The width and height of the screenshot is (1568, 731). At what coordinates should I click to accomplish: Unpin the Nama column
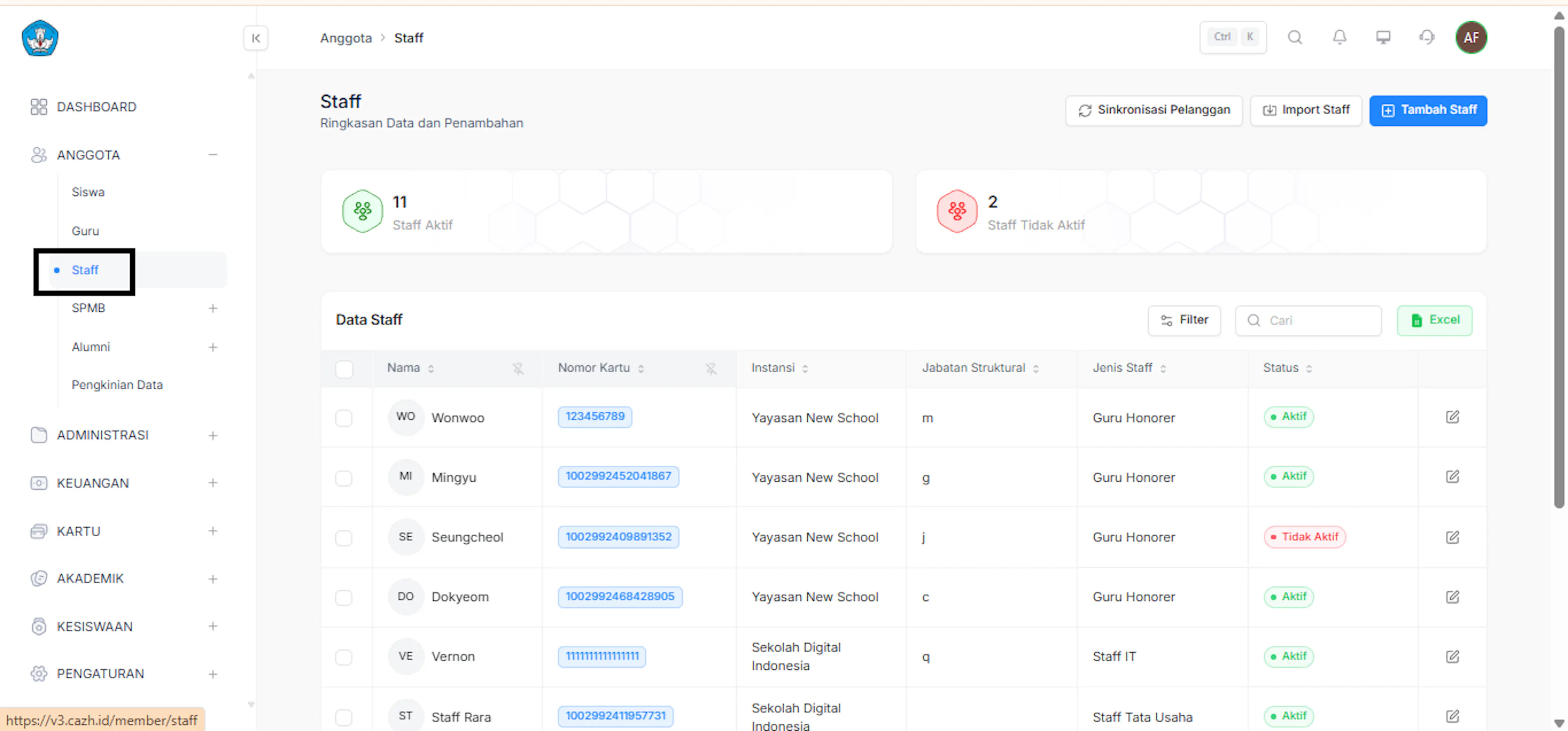[517, 369]
